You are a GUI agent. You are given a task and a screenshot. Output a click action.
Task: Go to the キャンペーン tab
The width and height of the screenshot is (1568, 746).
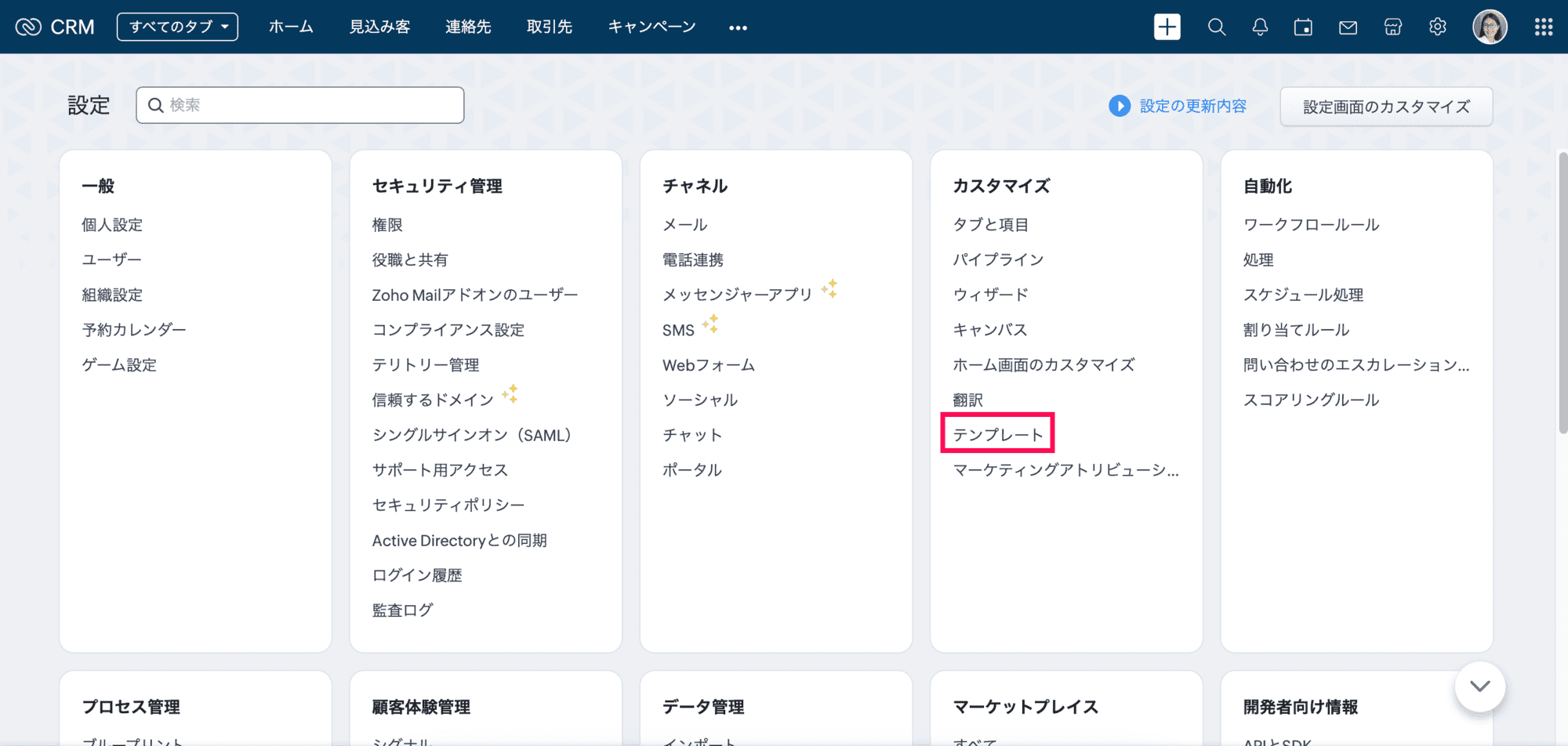pyautogui.click(x=652, y=27)
